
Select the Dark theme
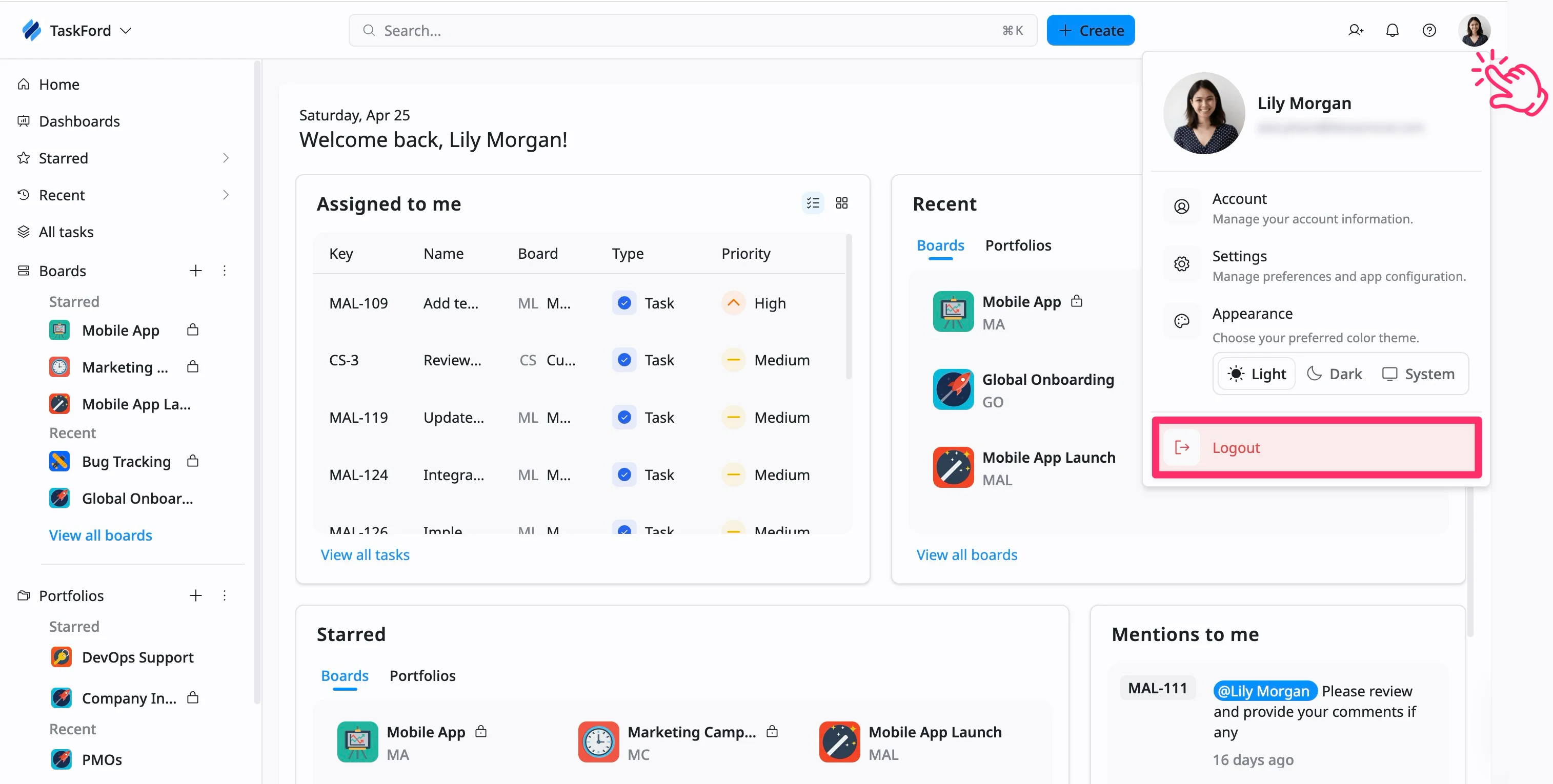tap(1334, 374)
